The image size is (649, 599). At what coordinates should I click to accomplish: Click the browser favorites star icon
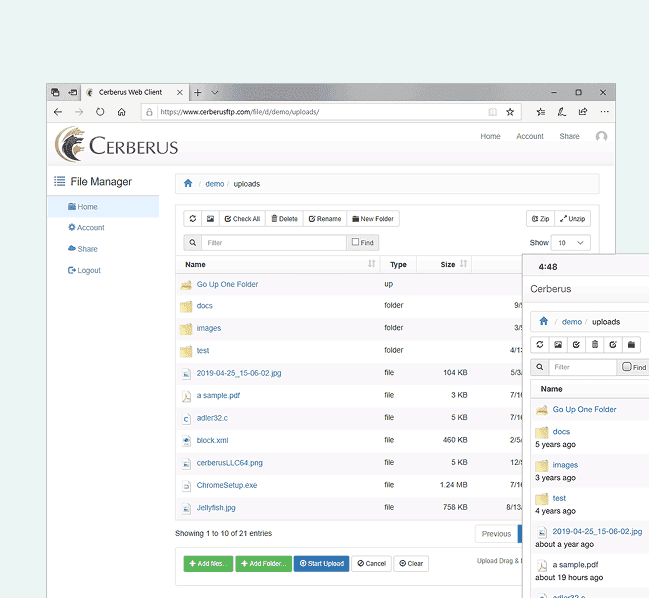(510, 112)
